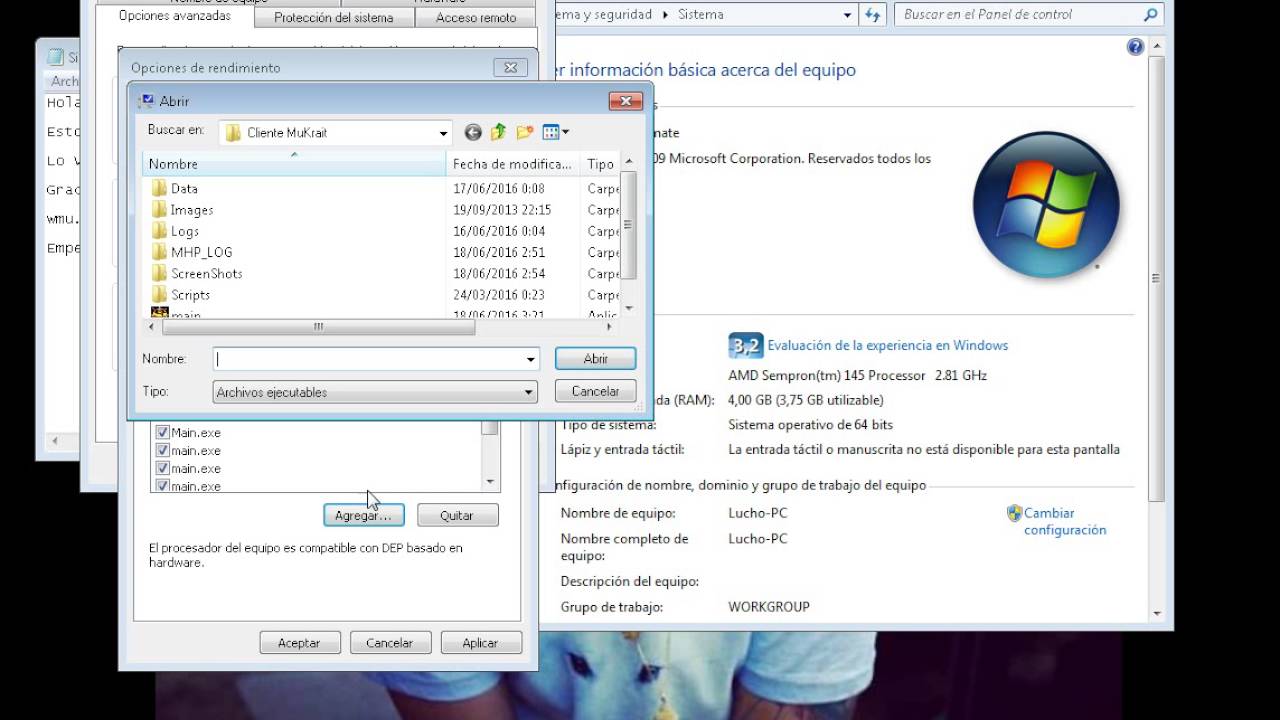The height and width of the screenshot is (720, 1280).
Task: Click the date 19/09/2013 22:15
Action: click(x=502, y=210)
